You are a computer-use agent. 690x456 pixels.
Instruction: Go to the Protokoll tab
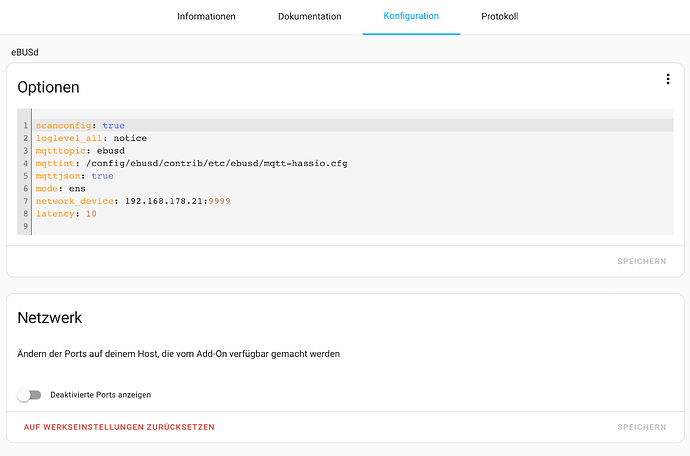(499, 17)
